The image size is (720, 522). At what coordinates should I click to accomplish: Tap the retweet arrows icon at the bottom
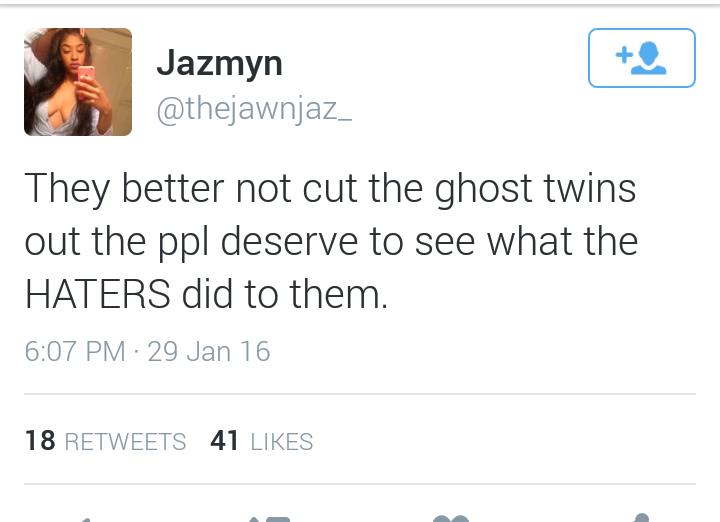(x=269, y=519)
